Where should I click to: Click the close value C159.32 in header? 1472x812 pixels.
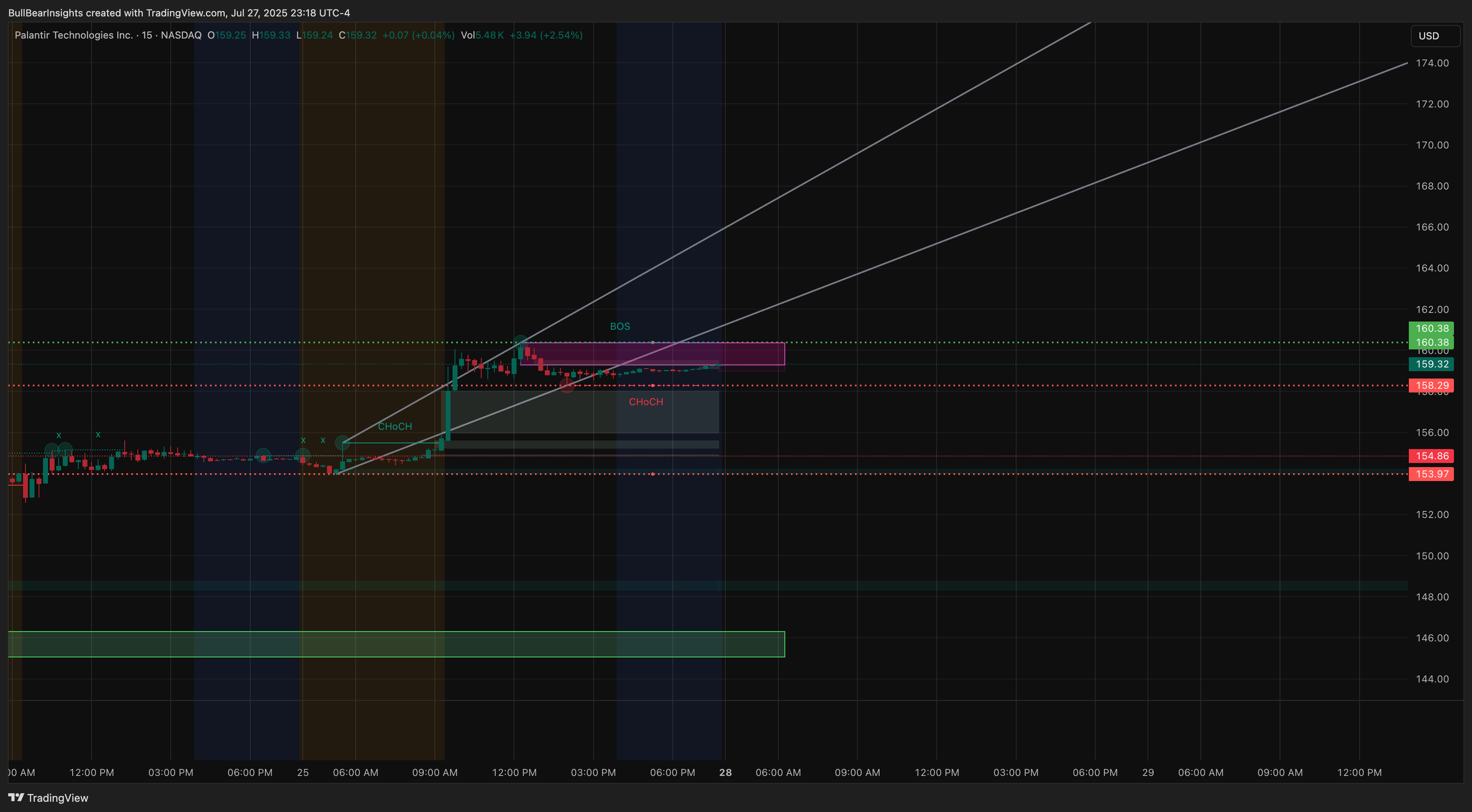click(358, 35)
